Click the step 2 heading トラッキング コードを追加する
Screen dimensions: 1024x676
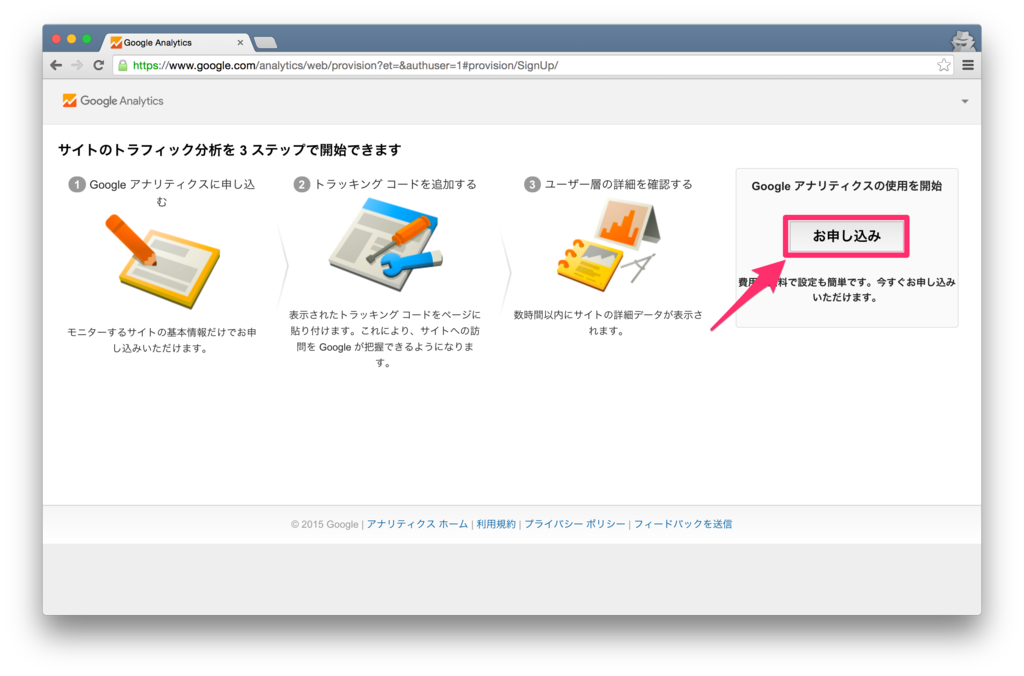point(385,184)
